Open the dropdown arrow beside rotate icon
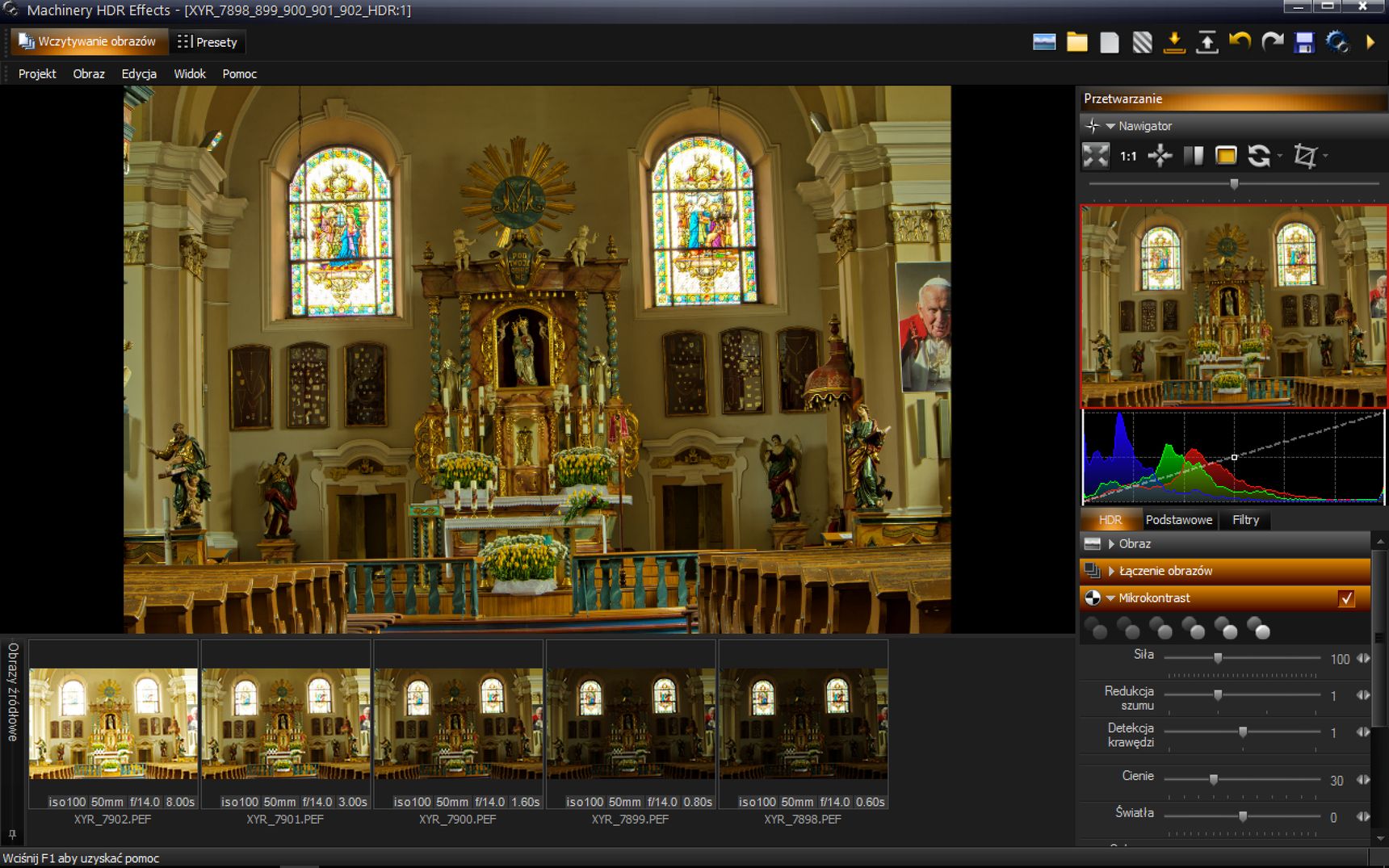 pos(1280,157)
